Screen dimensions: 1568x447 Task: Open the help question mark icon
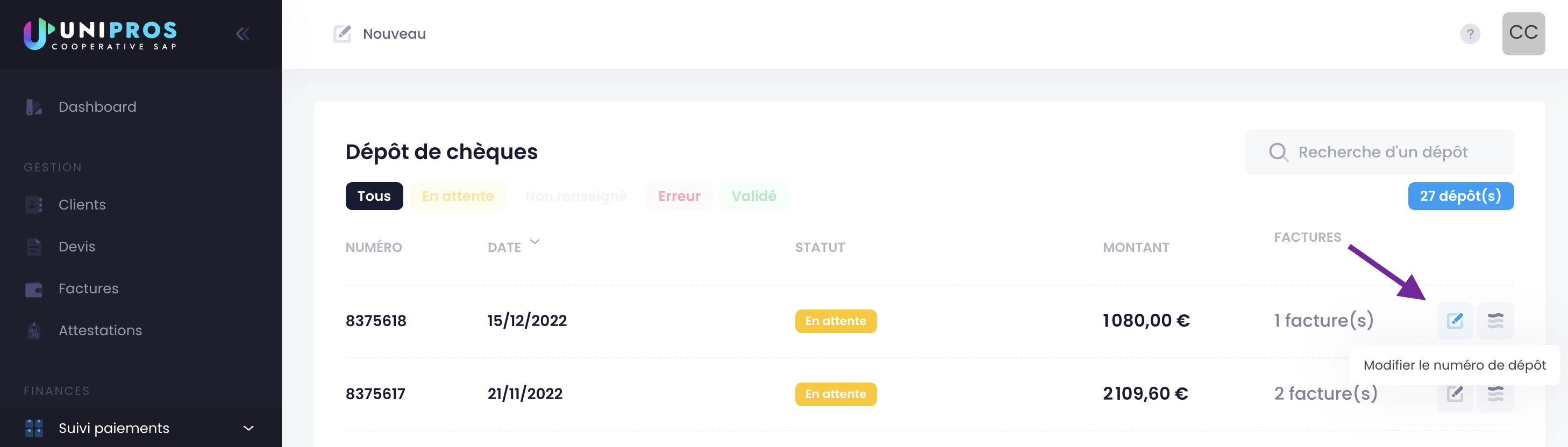tap(1470, 34)
